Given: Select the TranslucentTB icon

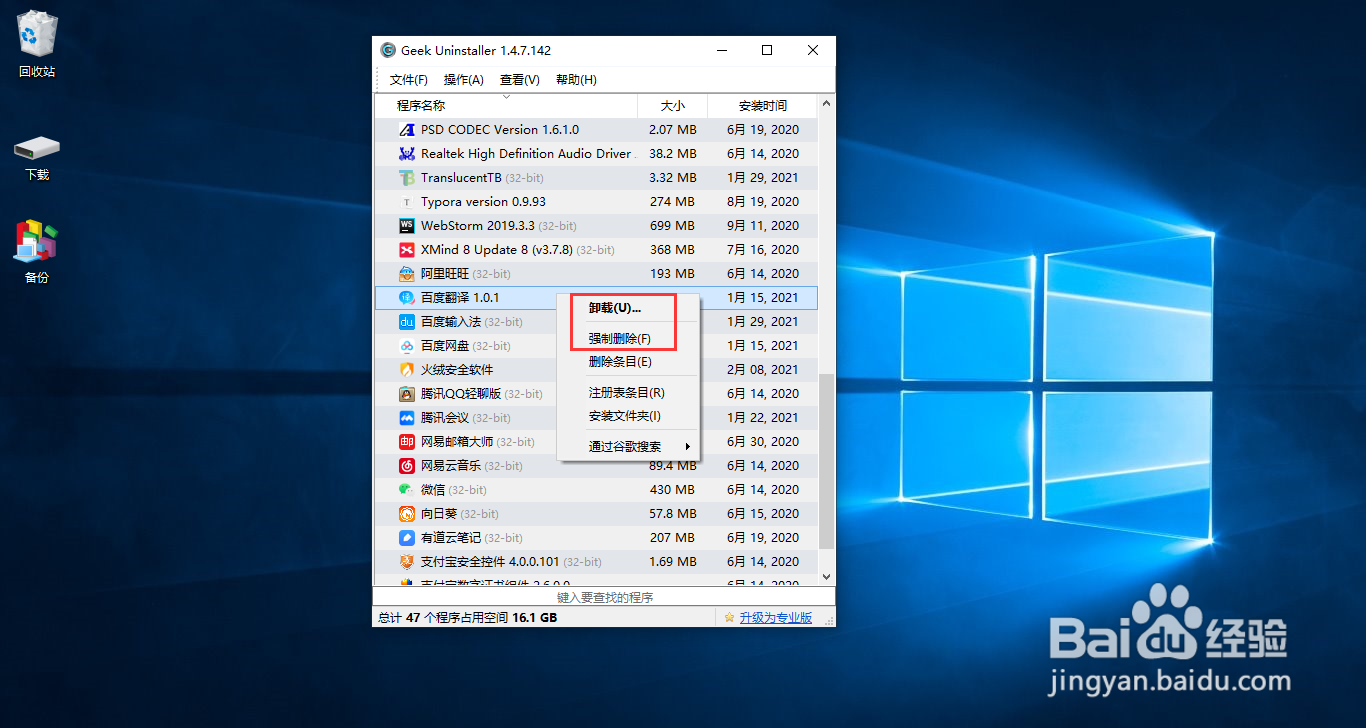Looking at the screenshot, I should (406, 178).
